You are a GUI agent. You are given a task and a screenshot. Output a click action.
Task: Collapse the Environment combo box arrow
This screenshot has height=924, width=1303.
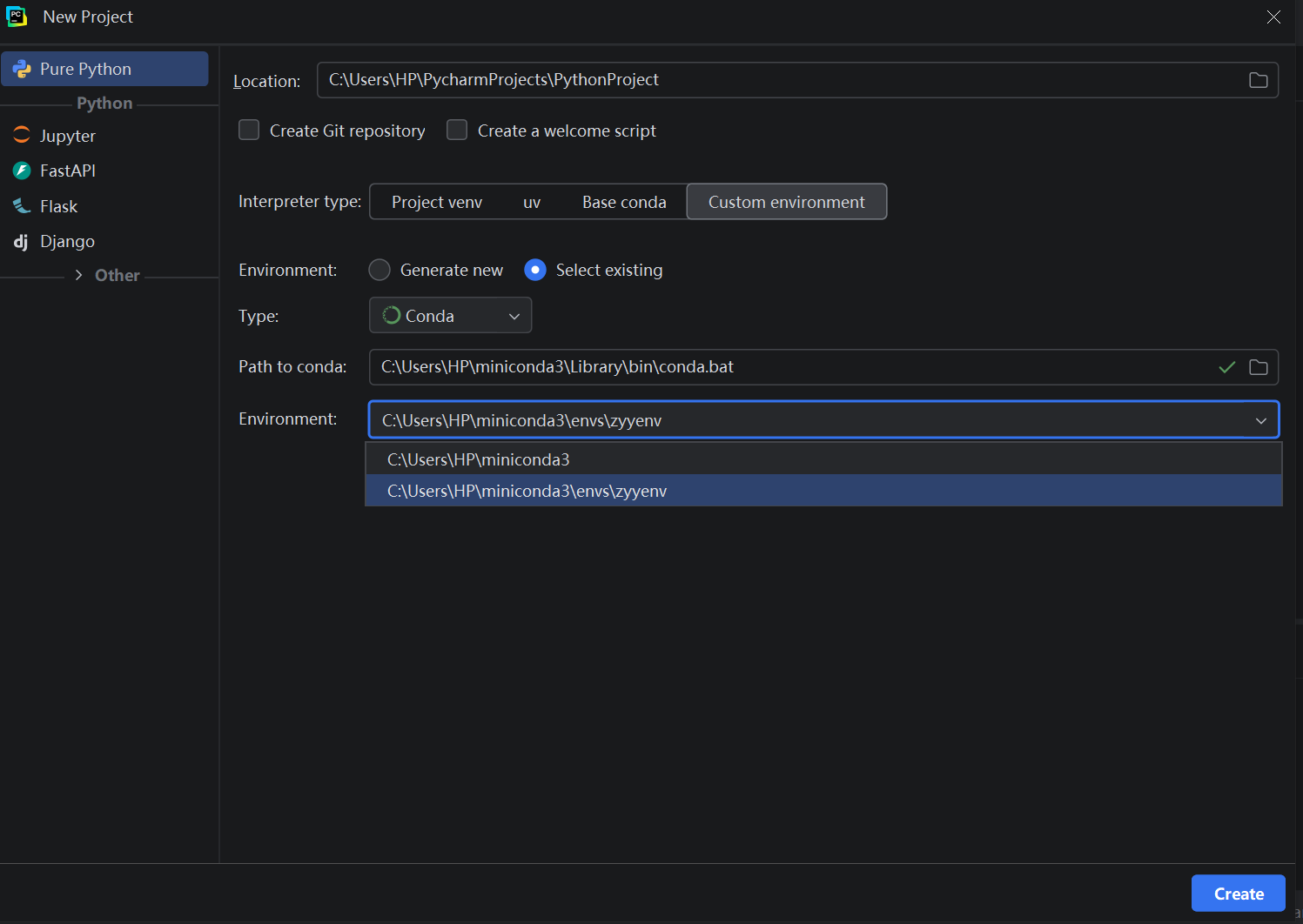coord(1261,420)
